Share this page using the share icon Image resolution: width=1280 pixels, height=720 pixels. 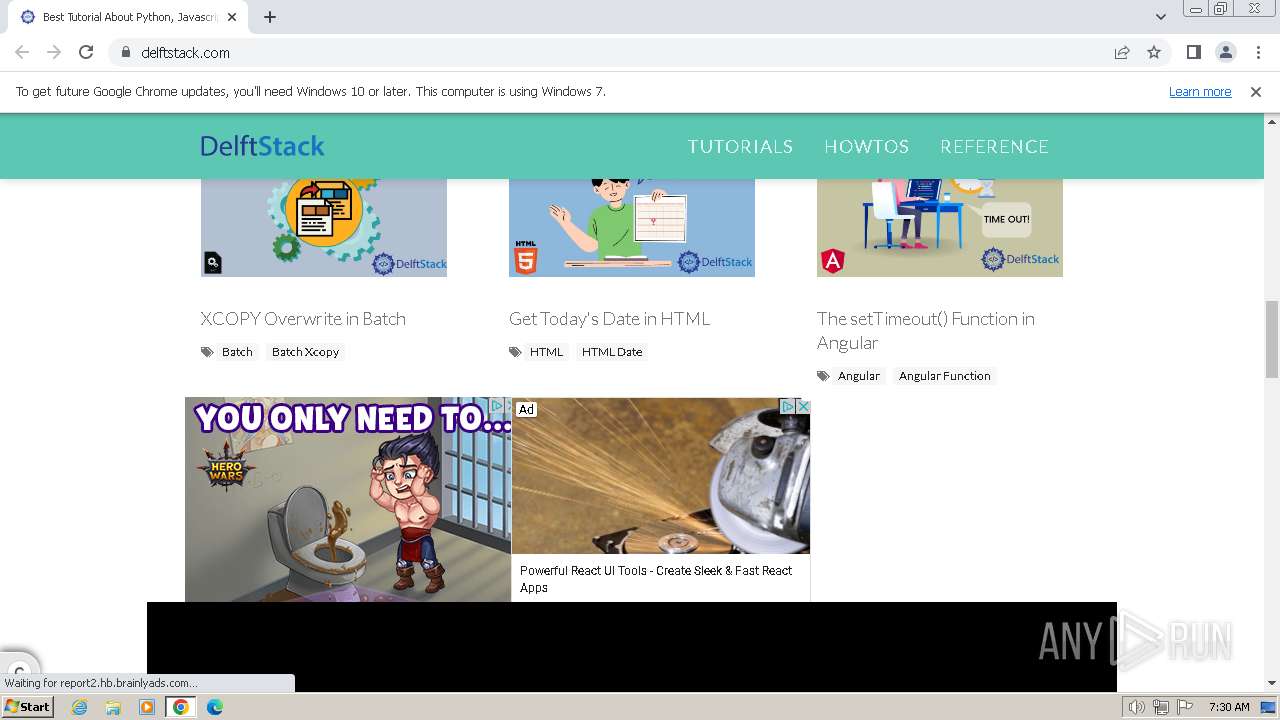[x=1122, y=52]
